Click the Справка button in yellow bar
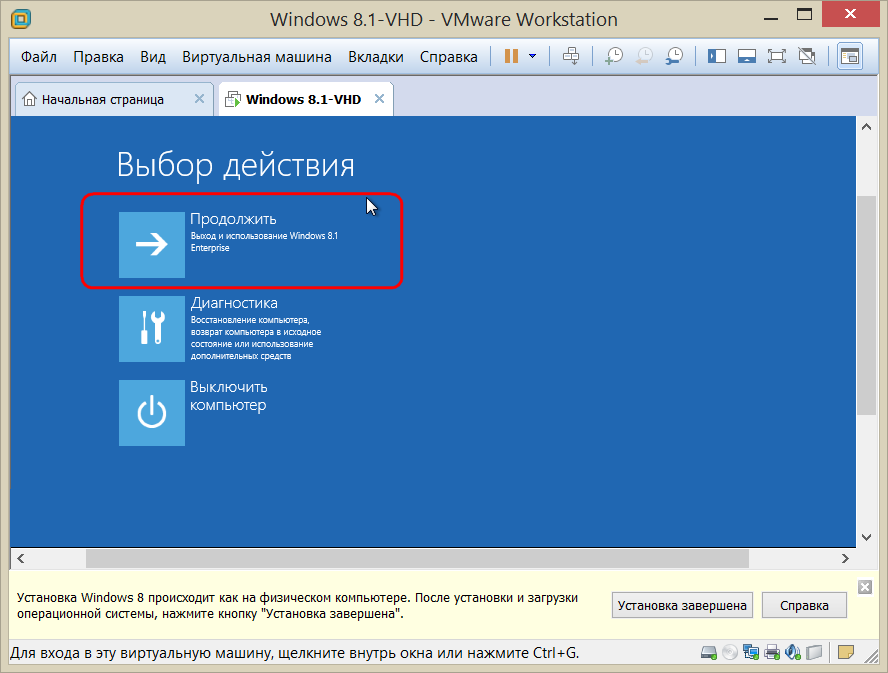The height and width of the screenshot is (673, 888). pyautogui.click(x=804, y=606)
